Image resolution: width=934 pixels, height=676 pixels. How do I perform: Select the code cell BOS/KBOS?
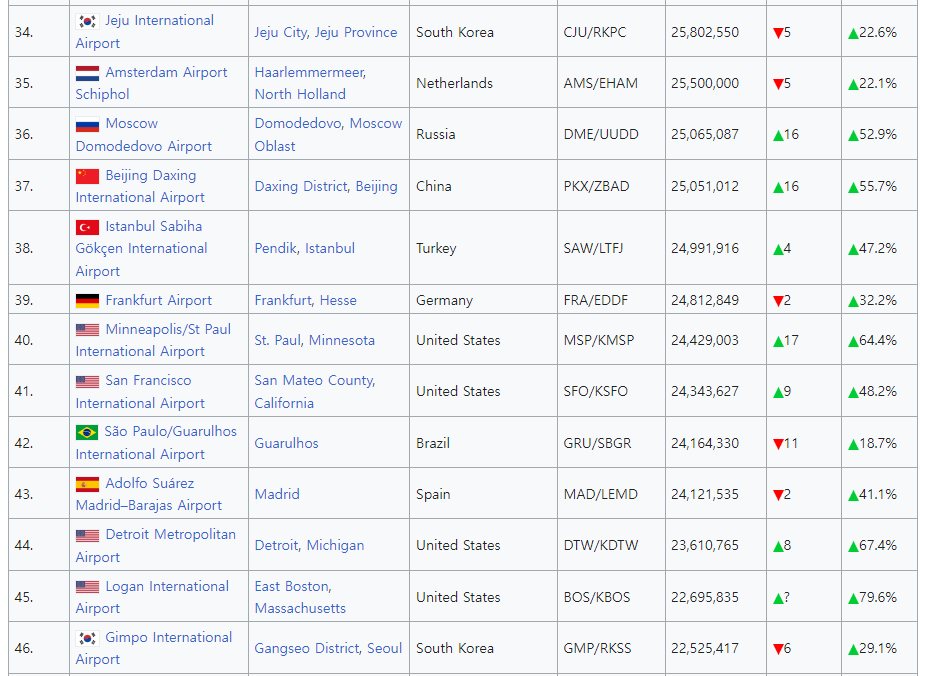coord(597,597)
